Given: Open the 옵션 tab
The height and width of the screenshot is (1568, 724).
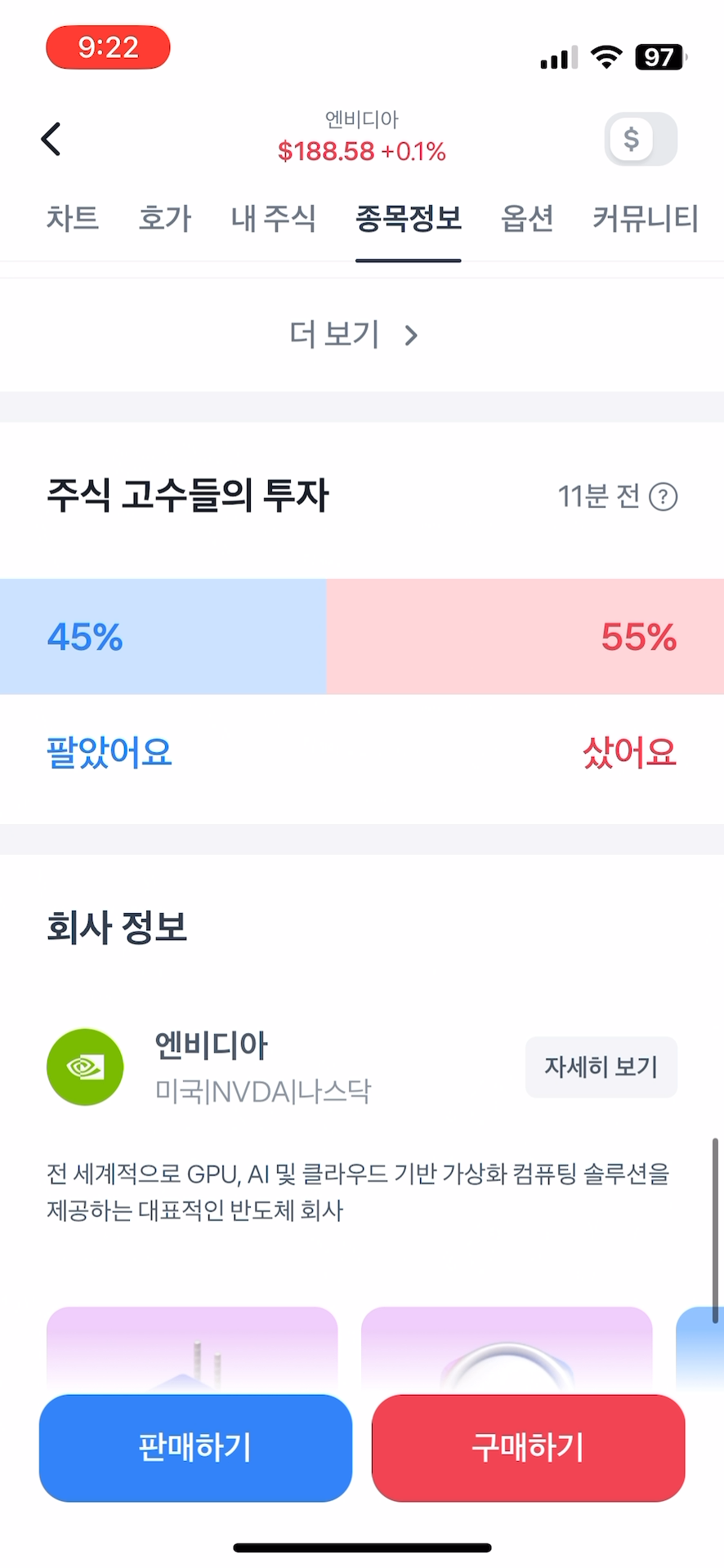Looking at the screenshot, I should [x=527, y=218].
